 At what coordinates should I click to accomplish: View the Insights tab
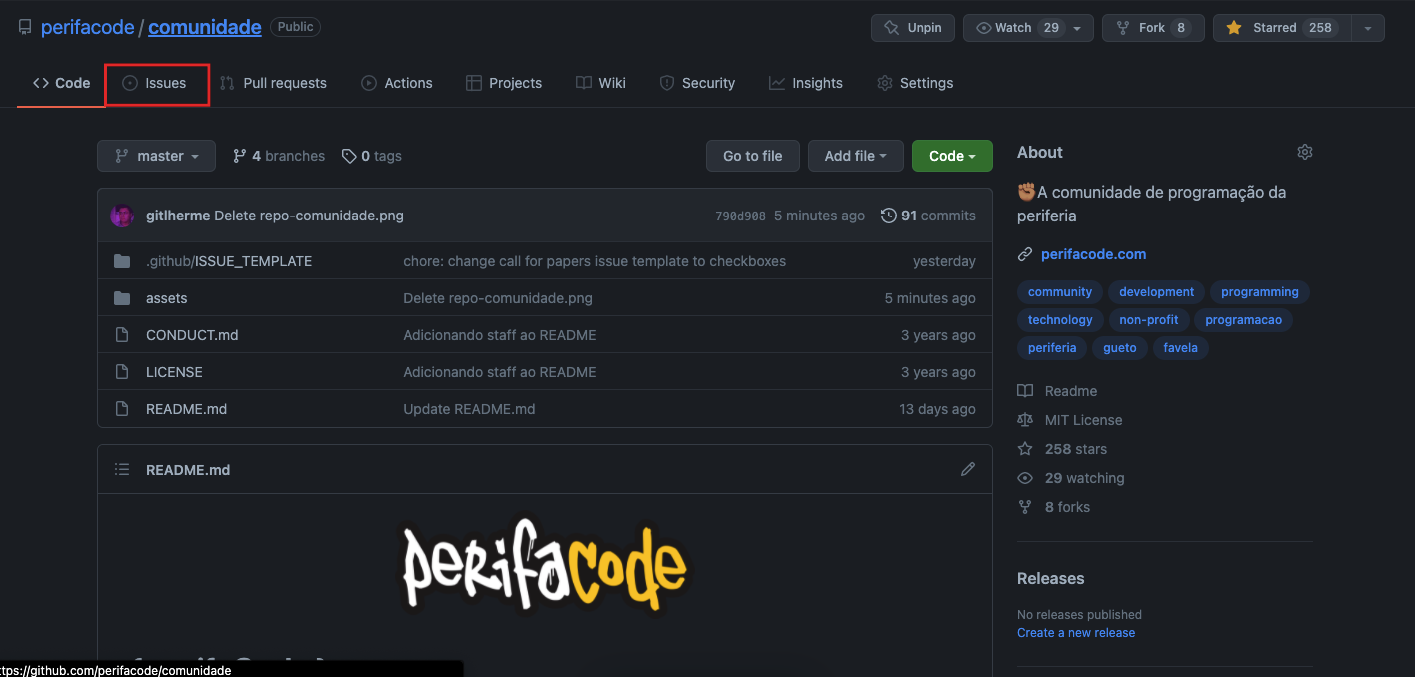tap(806, 83)
